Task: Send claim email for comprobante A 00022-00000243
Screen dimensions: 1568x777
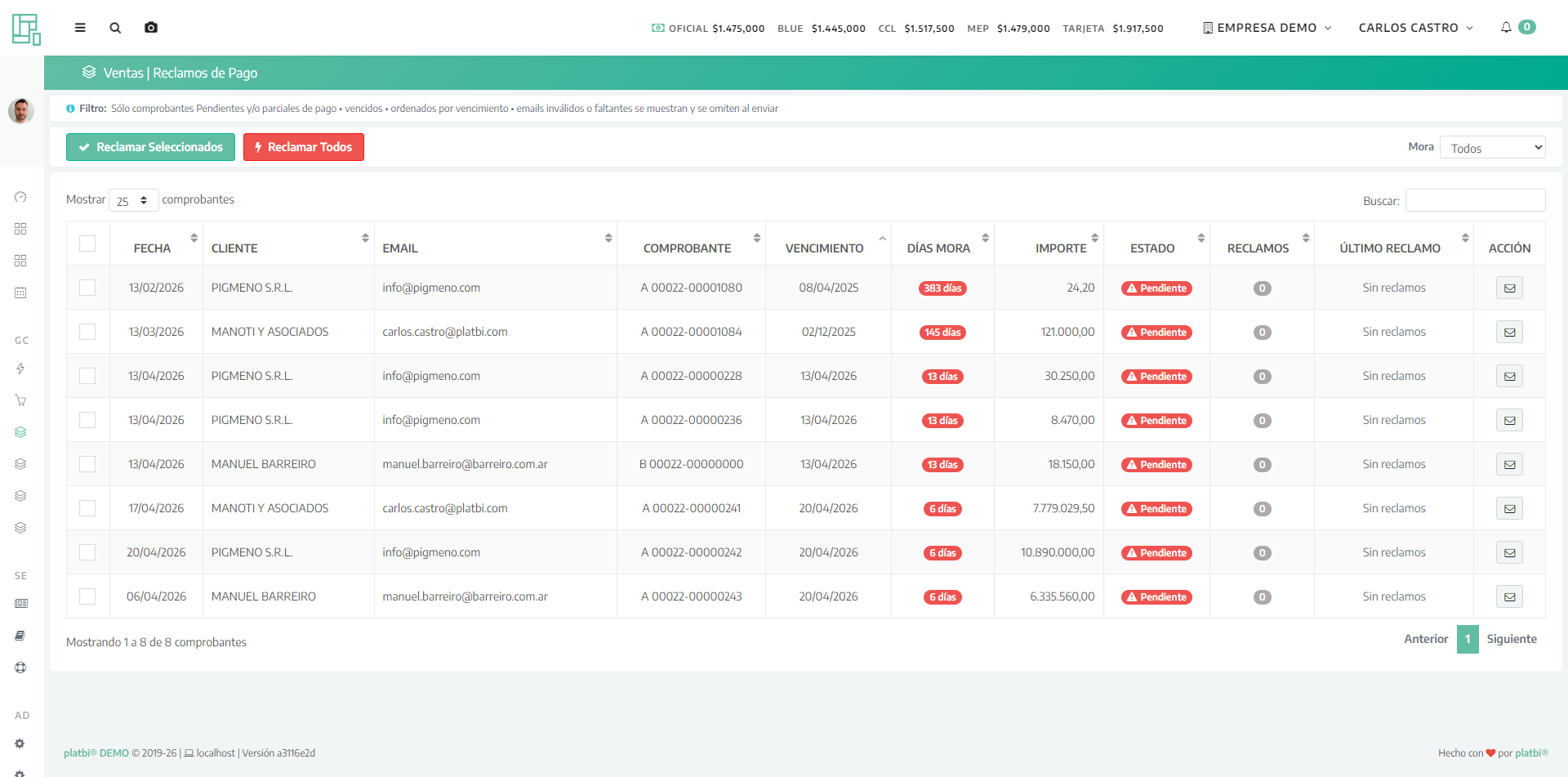Action: pyautogui.click(x=1509, y=596)
